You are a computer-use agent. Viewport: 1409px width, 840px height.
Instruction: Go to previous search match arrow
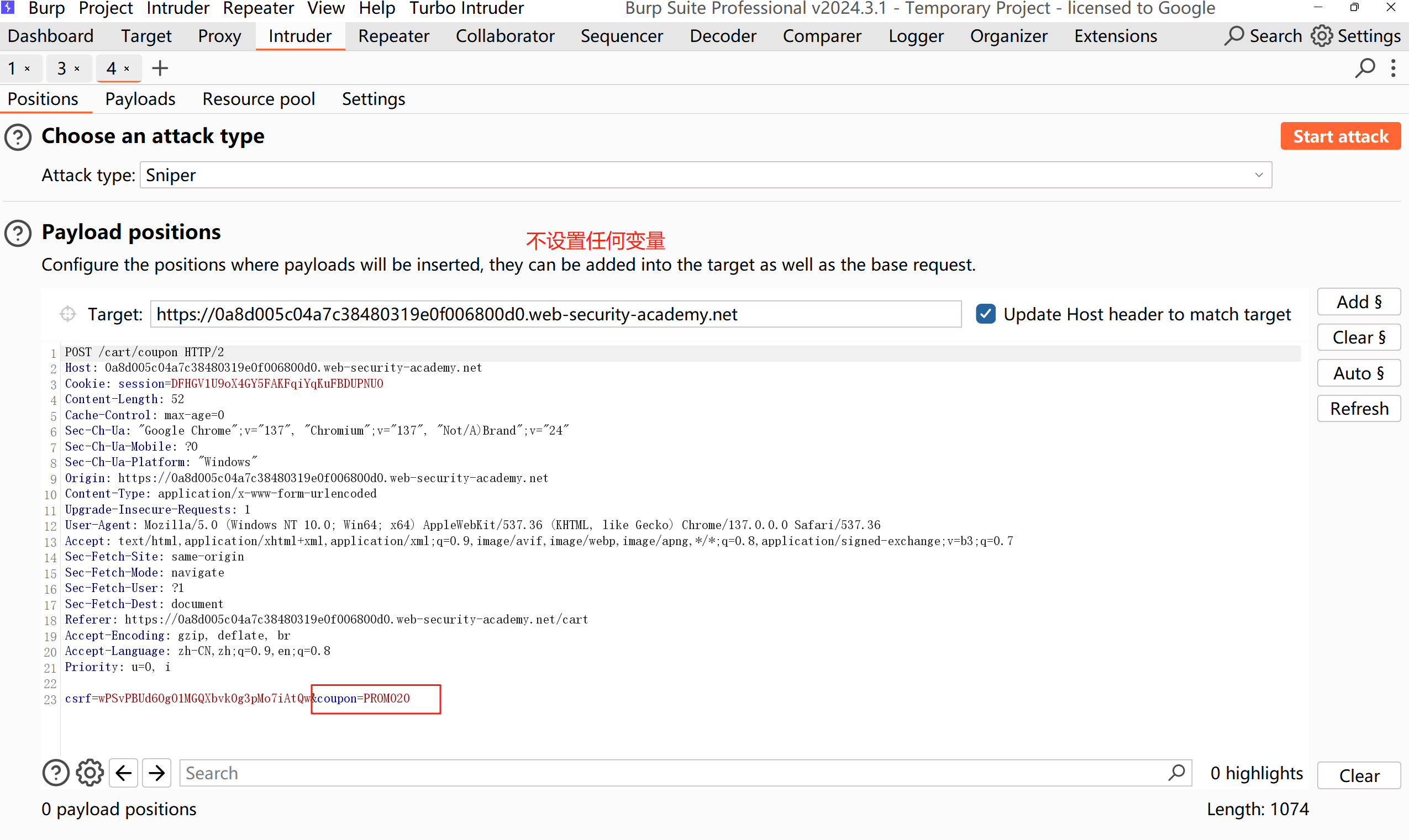click(123, 773)
